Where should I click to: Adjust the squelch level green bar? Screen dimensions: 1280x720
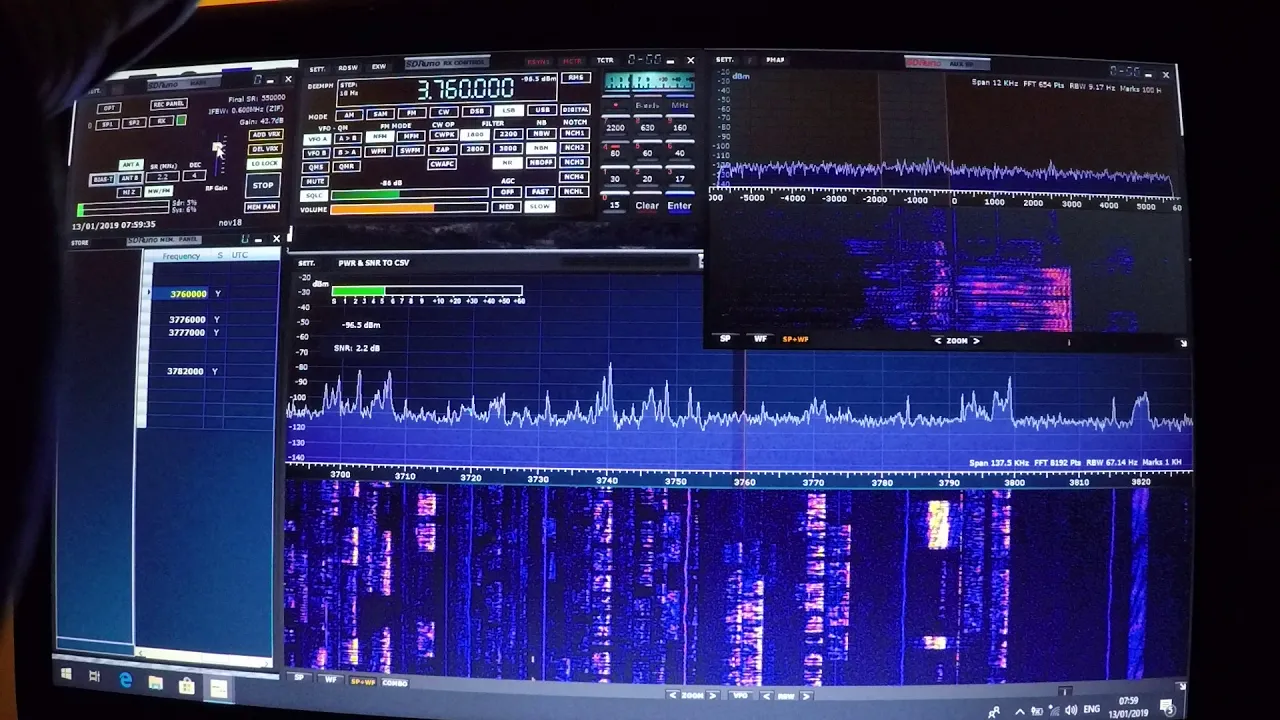pos(409,193)
